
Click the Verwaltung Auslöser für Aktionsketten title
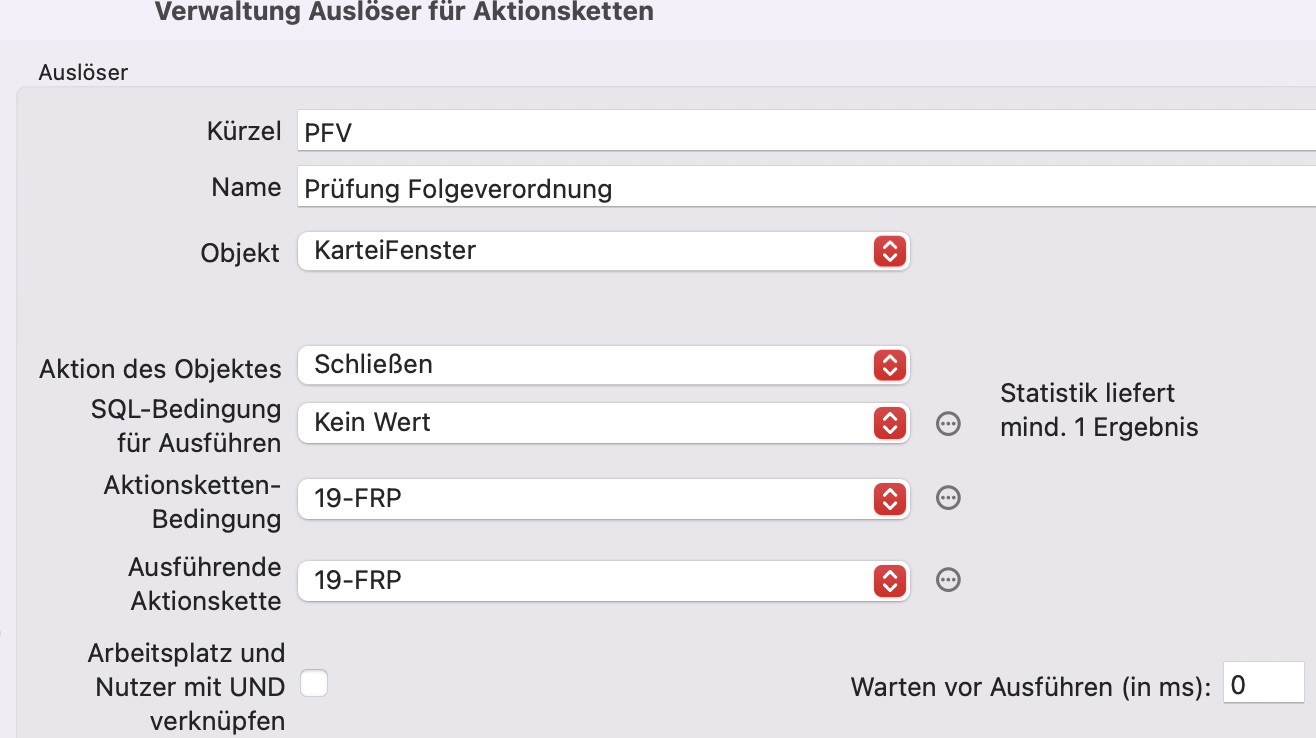pos(404,12)
